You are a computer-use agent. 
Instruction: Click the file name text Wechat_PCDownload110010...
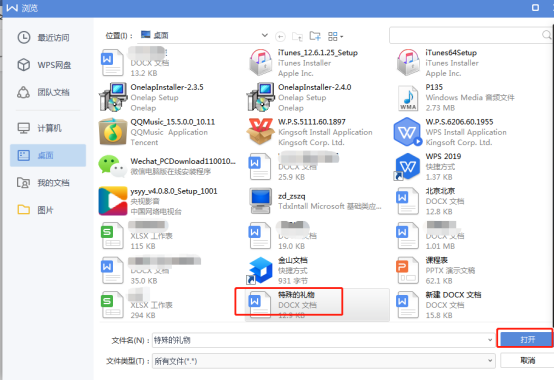coord(183,161)
